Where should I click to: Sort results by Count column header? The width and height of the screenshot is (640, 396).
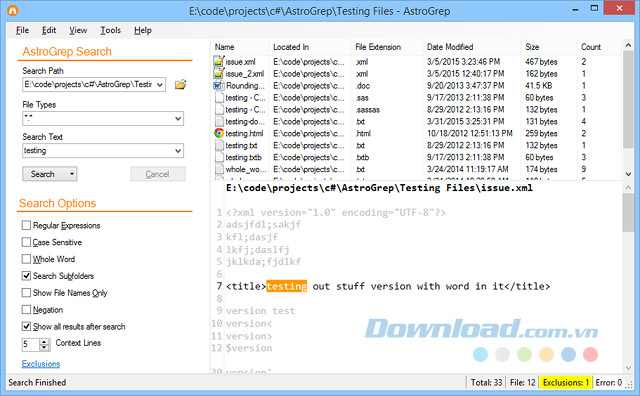coord(599,47)
